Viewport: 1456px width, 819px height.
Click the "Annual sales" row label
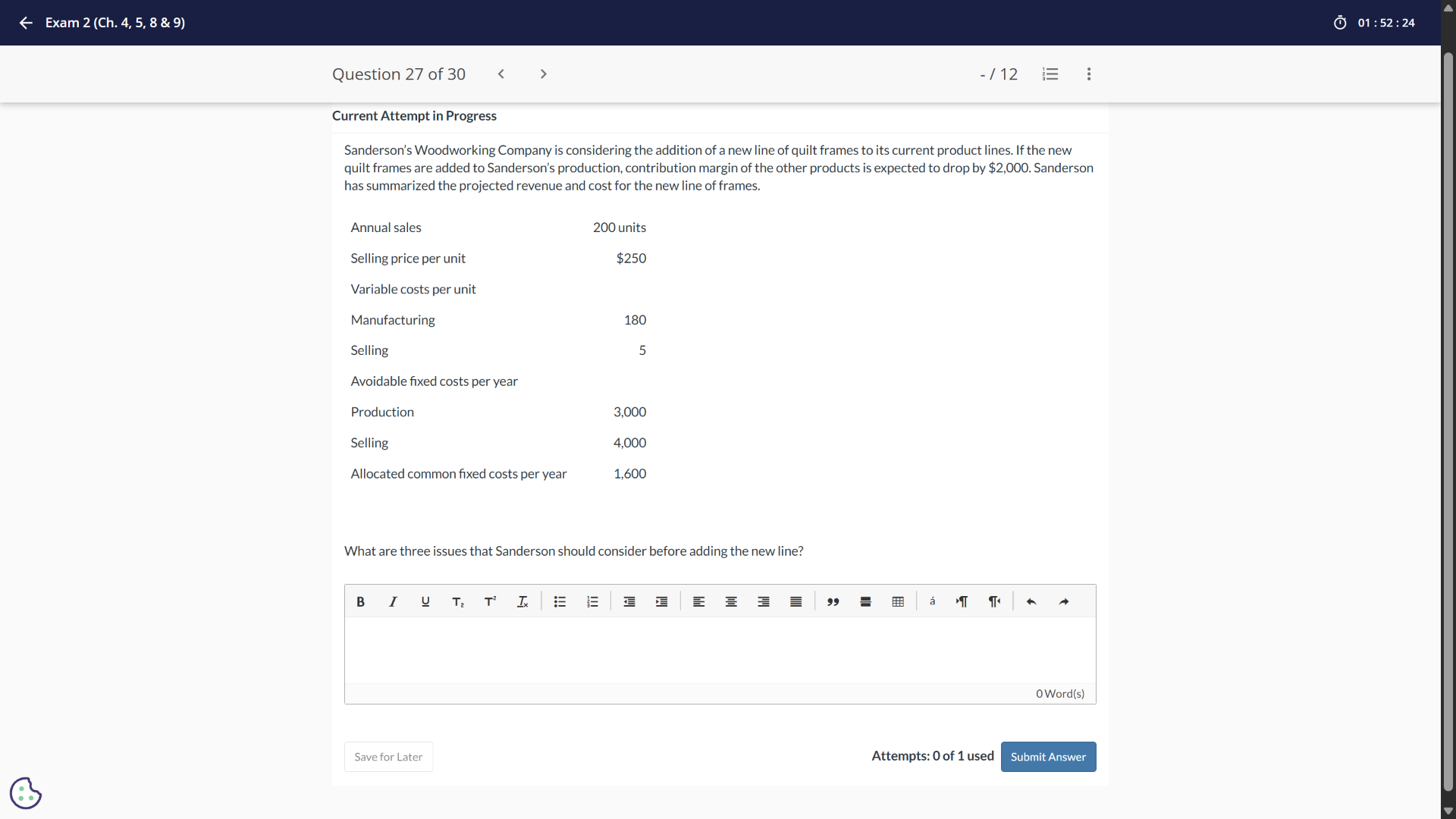386,227
